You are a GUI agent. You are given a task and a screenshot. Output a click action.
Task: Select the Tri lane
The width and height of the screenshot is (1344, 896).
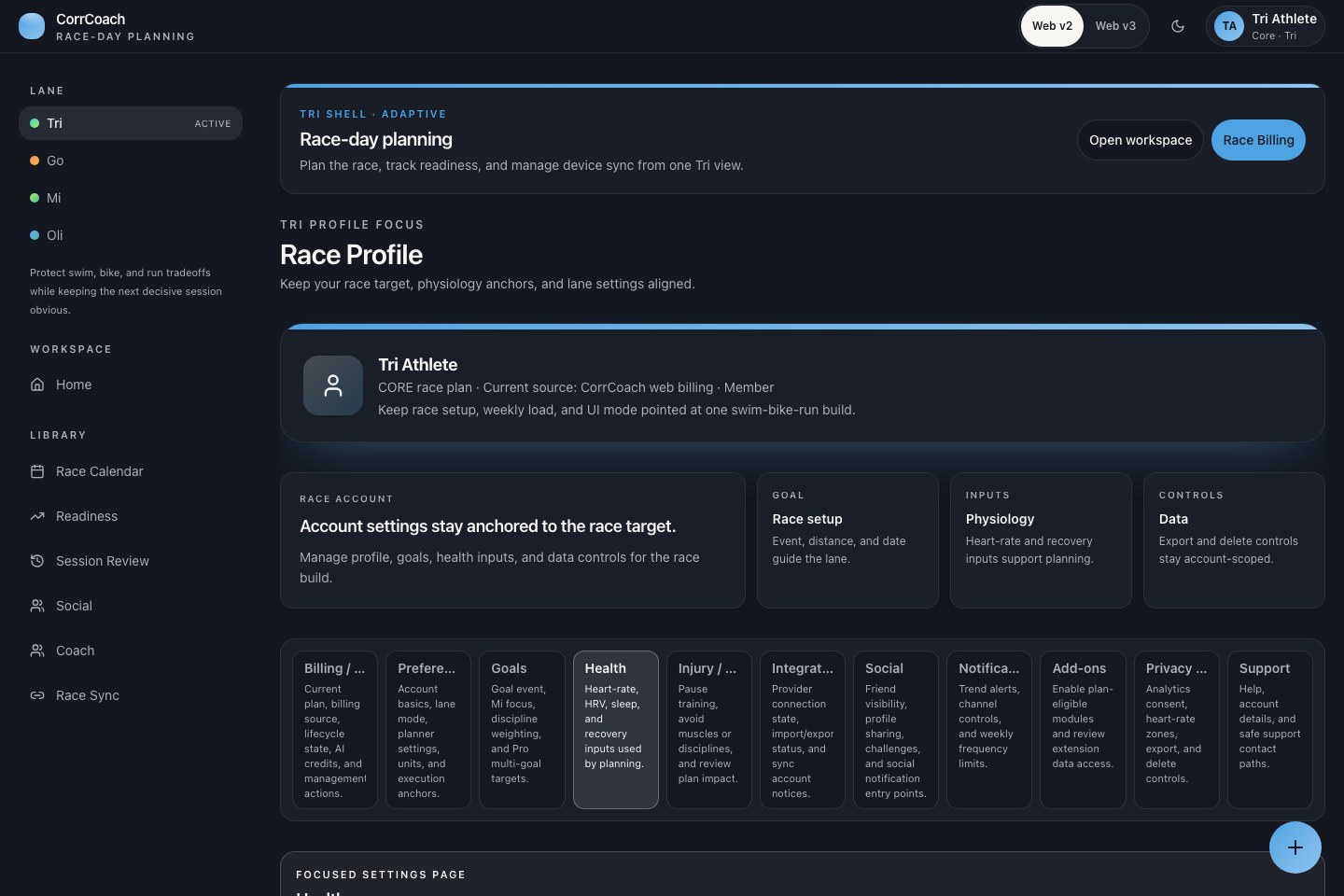[131, 123]
